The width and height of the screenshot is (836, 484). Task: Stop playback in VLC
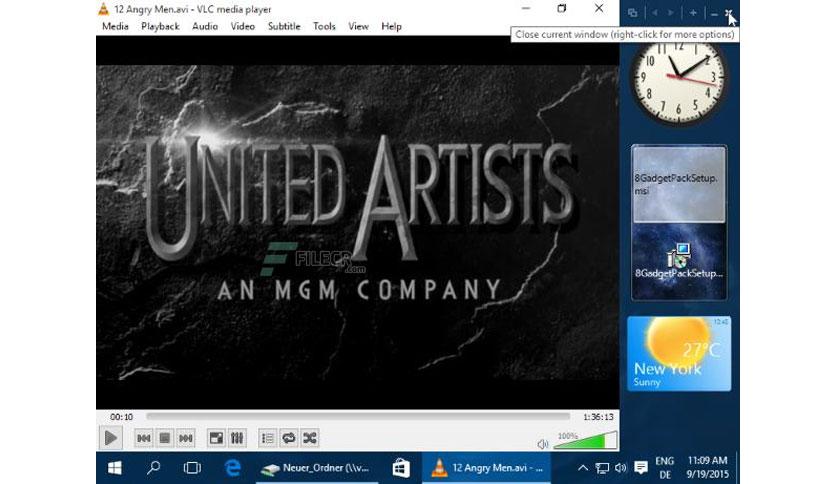click(164, 438)
